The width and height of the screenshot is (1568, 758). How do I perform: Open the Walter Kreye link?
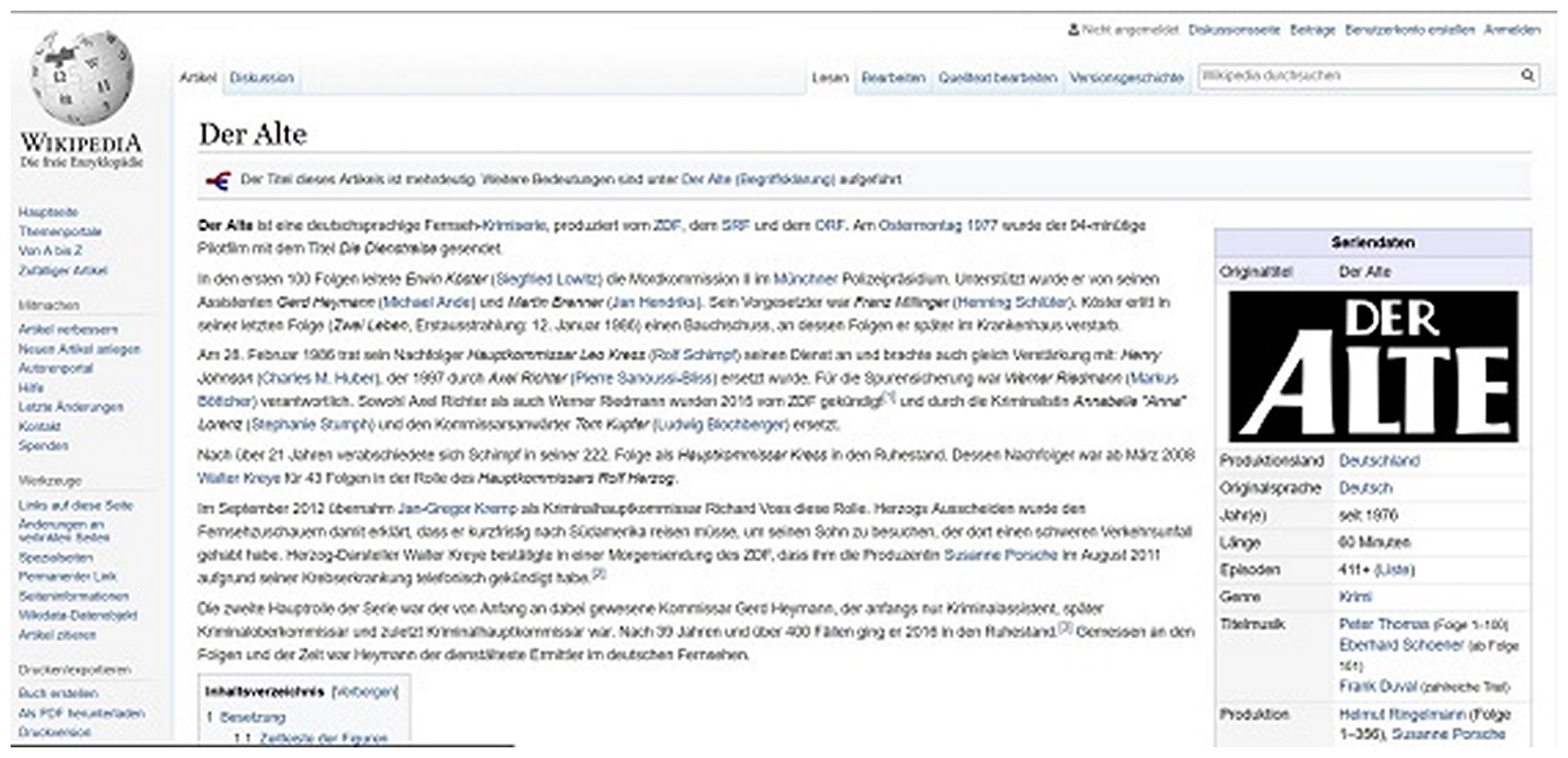(x=239, y=479)
